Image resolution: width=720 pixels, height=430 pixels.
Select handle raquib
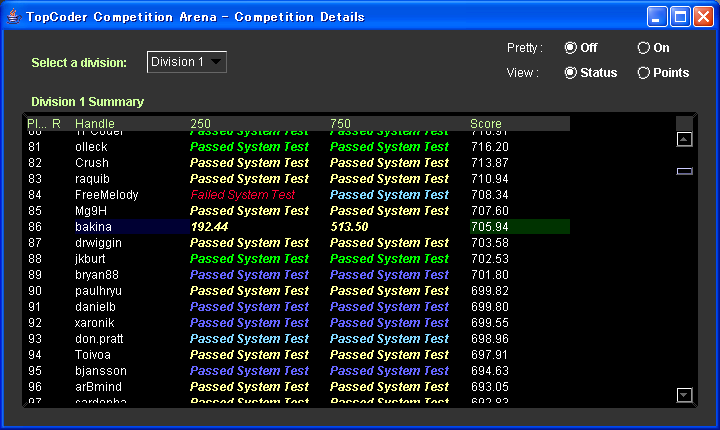tap(92, 179)
